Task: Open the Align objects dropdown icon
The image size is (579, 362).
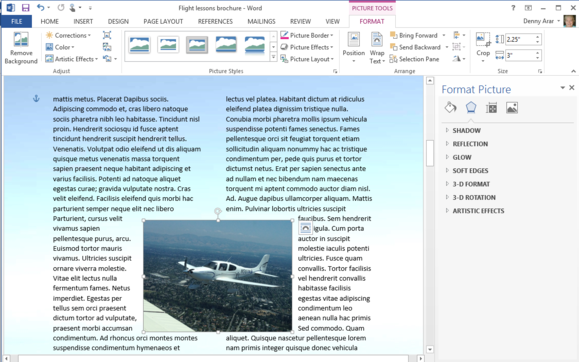Action: [x=459, y=35]
